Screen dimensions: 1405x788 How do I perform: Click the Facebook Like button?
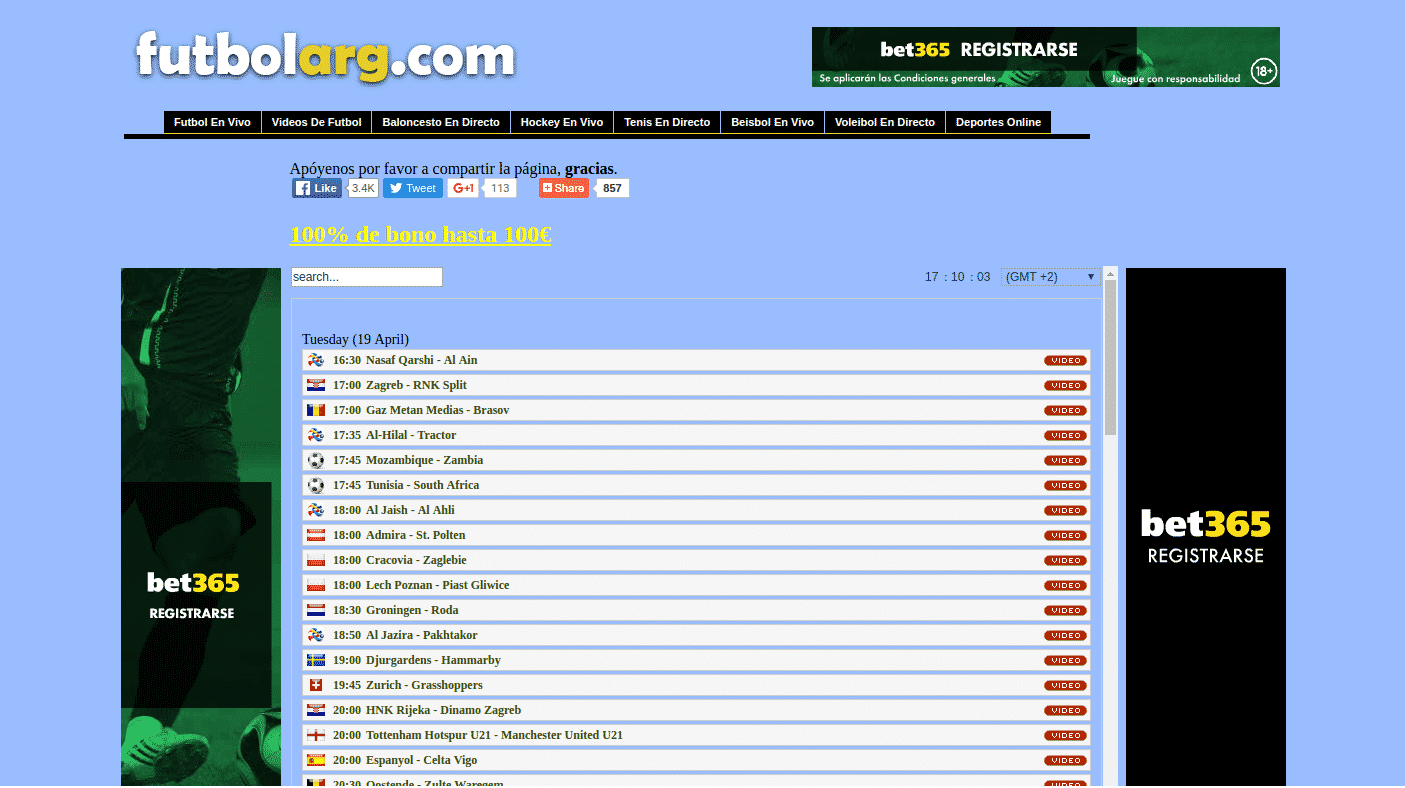317,188
